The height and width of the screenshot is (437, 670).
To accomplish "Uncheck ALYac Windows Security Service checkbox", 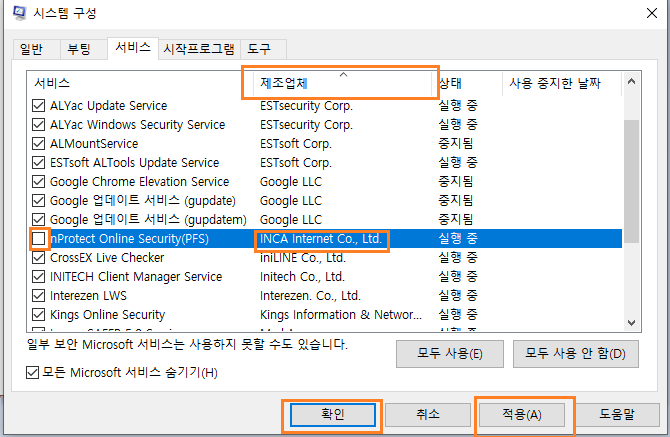I will [x=38, y=125].
